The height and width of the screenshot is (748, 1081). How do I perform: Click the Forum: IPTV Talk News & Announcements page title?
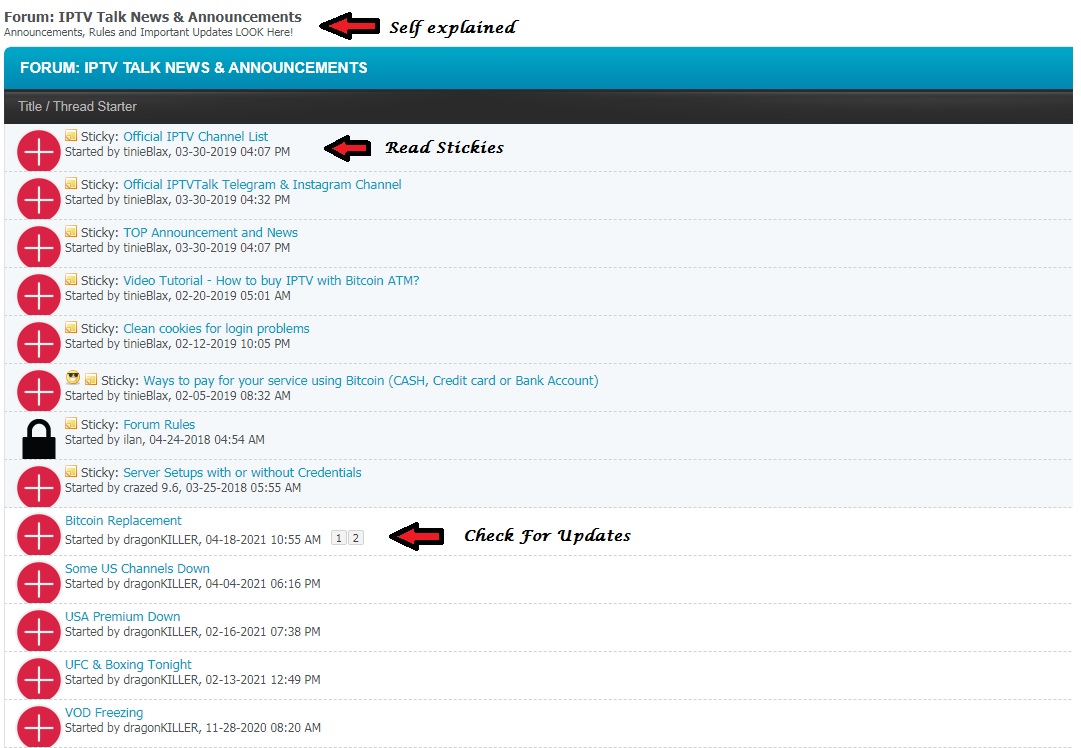[x=153, y=17]
